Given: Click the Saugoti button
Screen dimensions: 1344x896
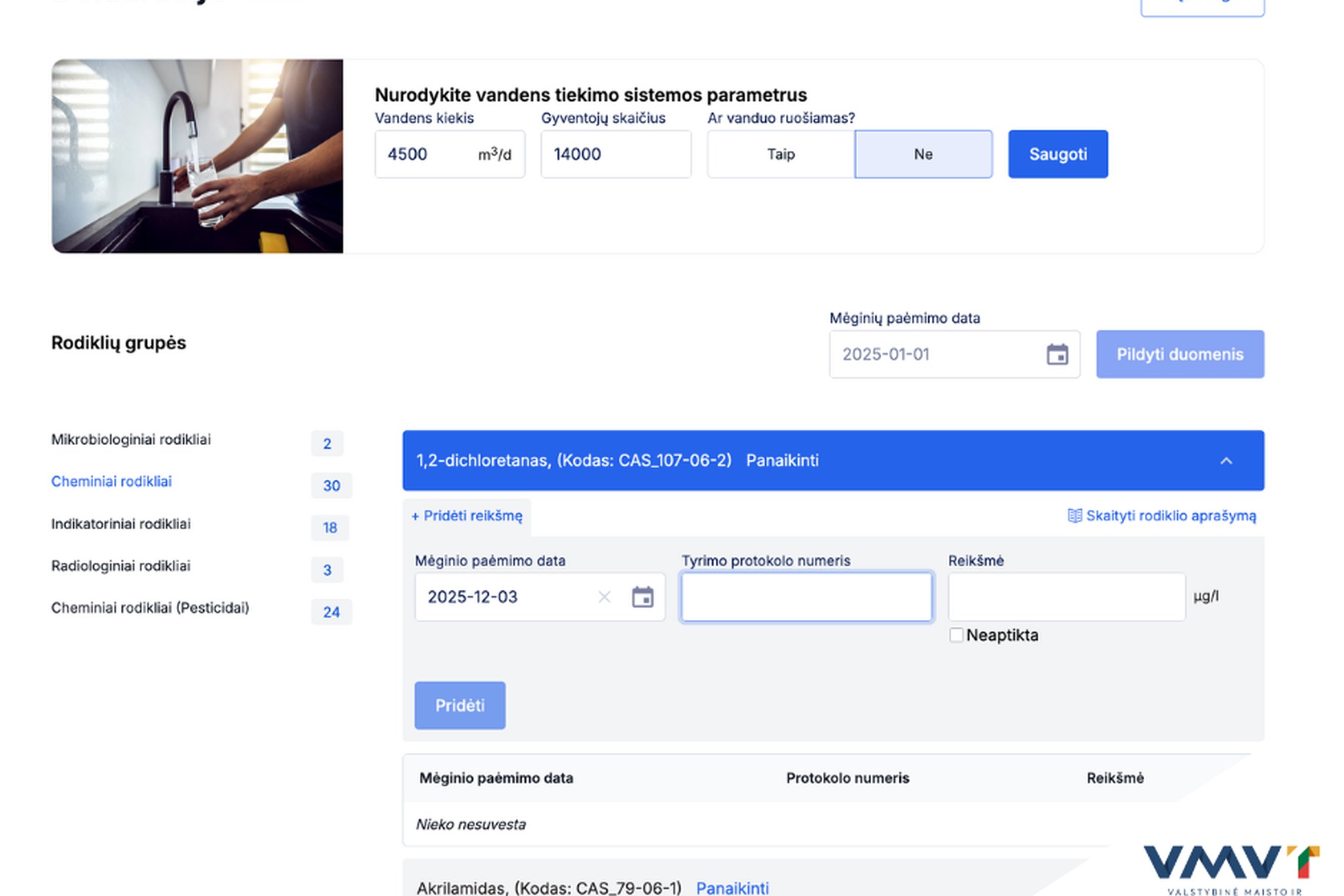Looking at the screenshot, I should (x=1058, y=154).
